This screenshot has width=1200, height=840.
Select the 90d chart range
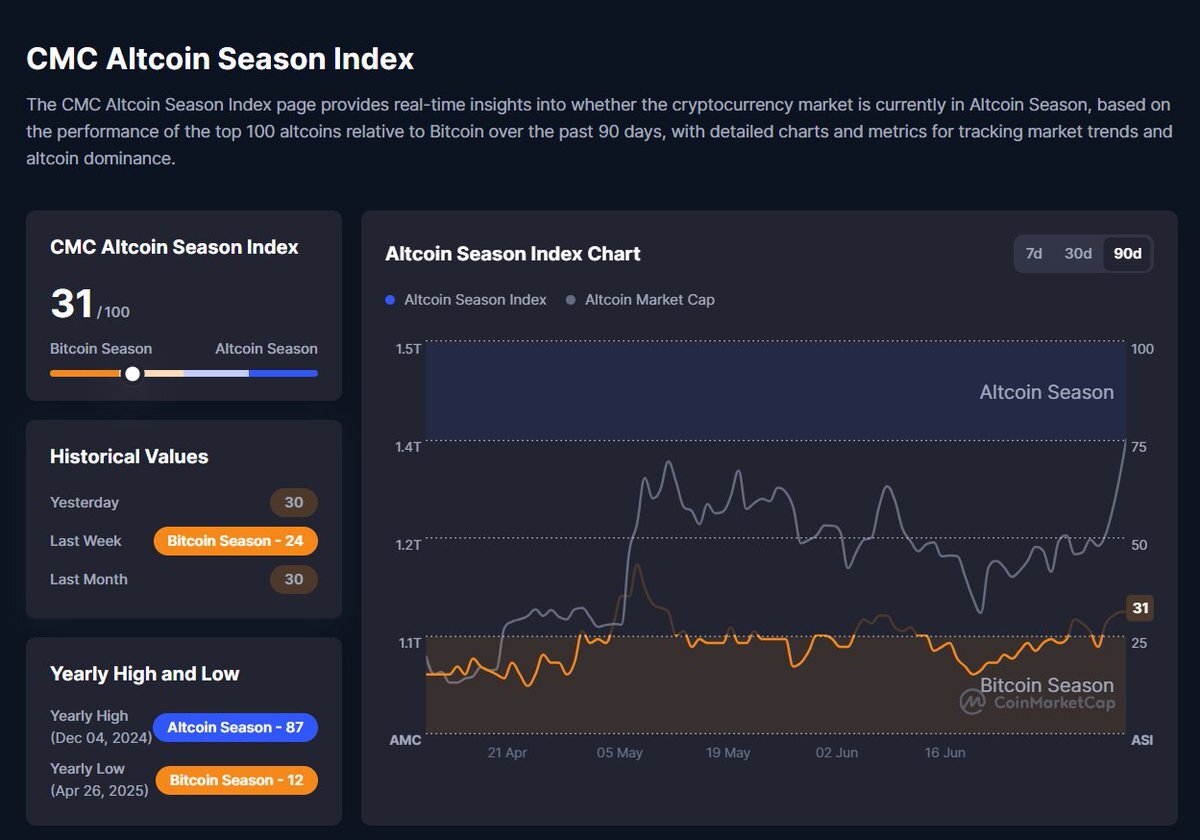[1127, 254]
